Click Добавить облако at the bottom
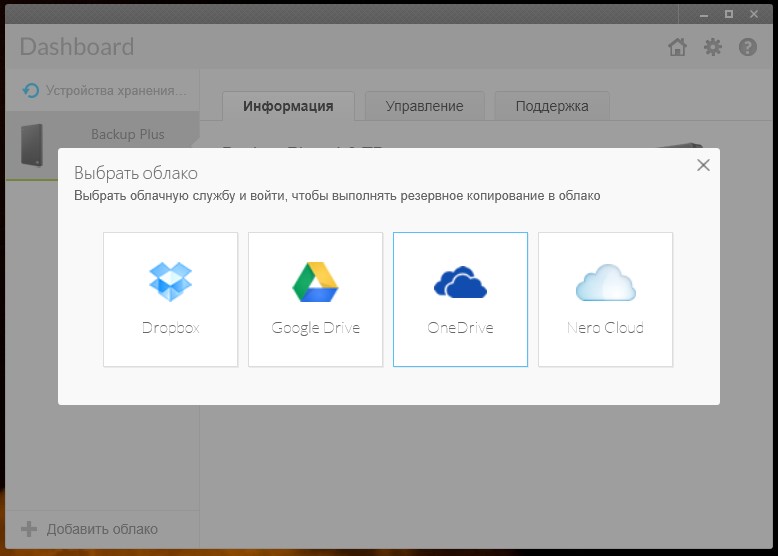The height and width of the screenshot is (556, 778). [x=102, y=529]
